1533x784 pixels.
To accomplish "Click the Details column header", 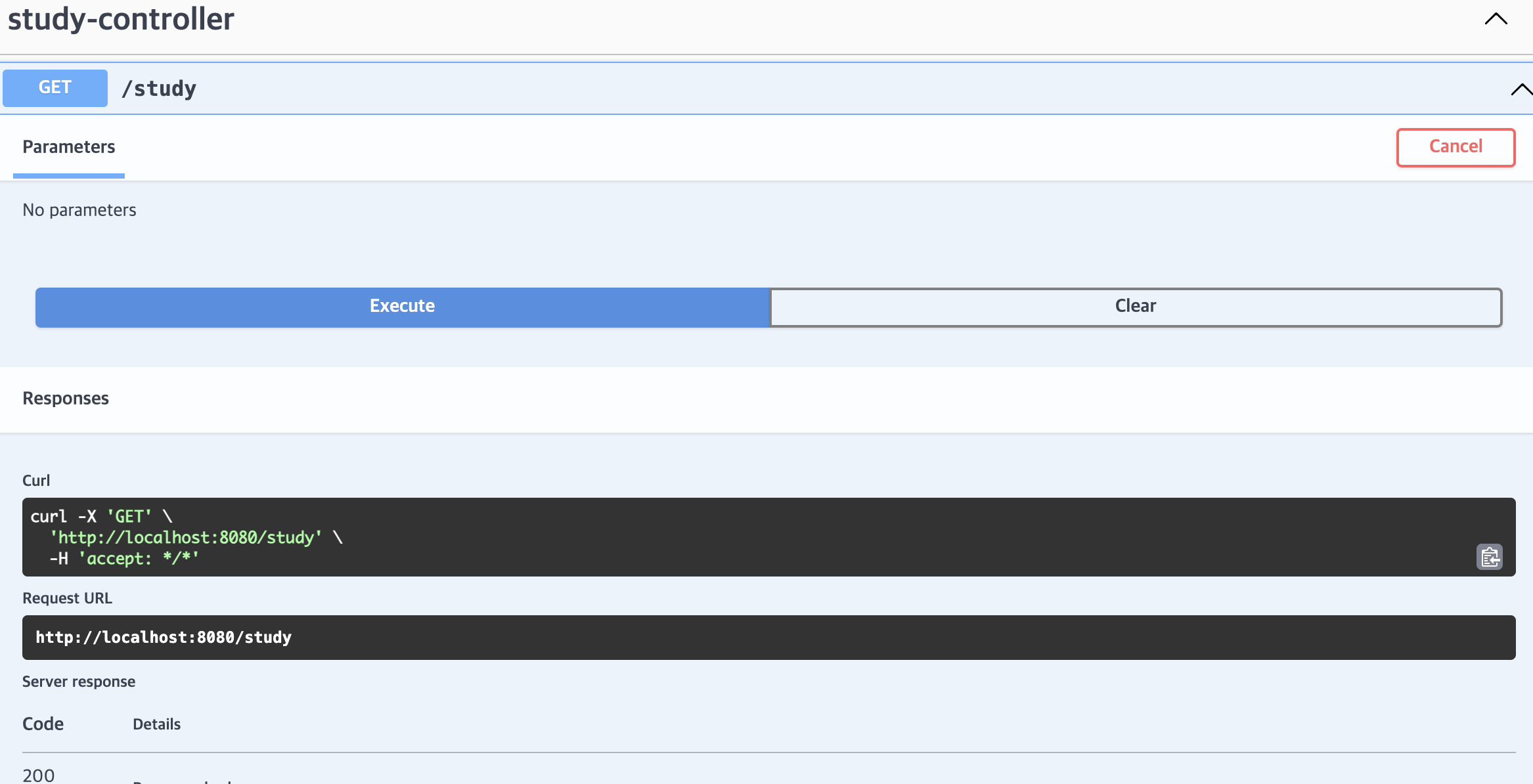I will pyautogui.click(x=156, y=724).
